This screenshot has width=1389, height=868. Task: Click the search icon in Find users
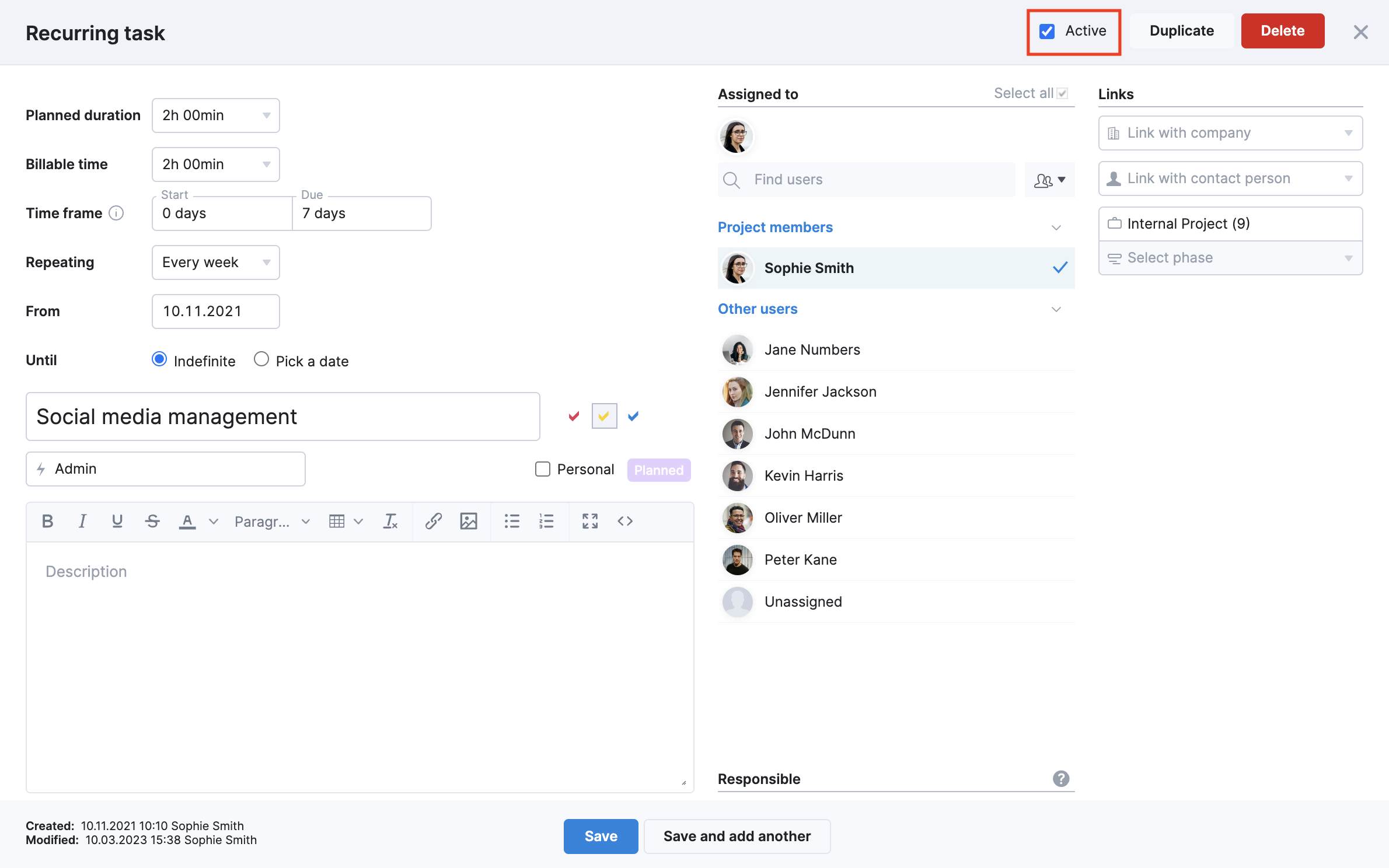pos(731,180)
